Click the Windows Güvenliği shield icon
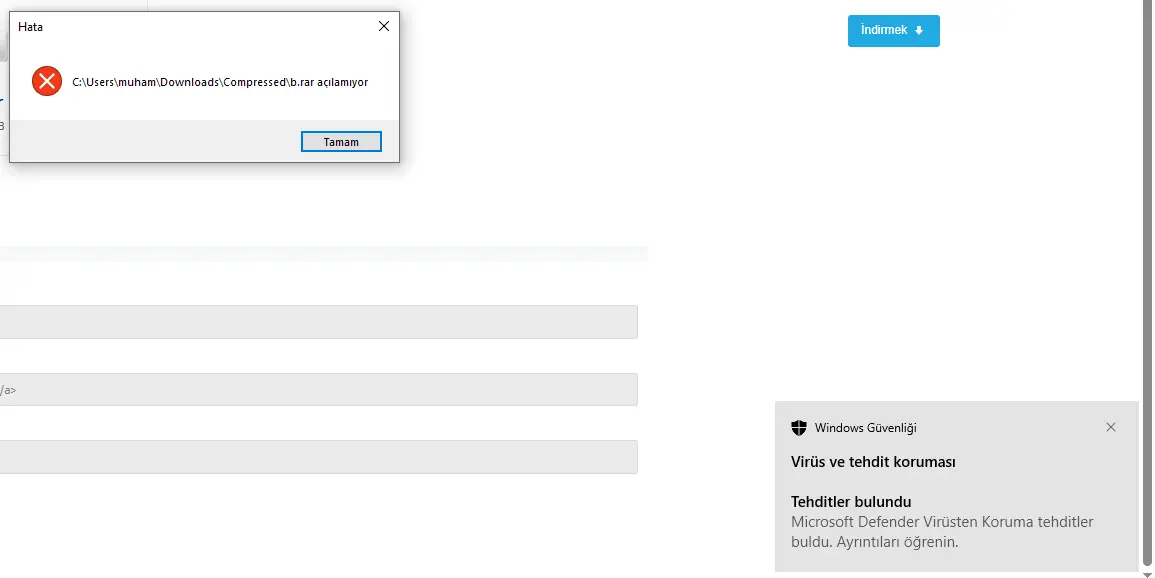 (798, 428)
